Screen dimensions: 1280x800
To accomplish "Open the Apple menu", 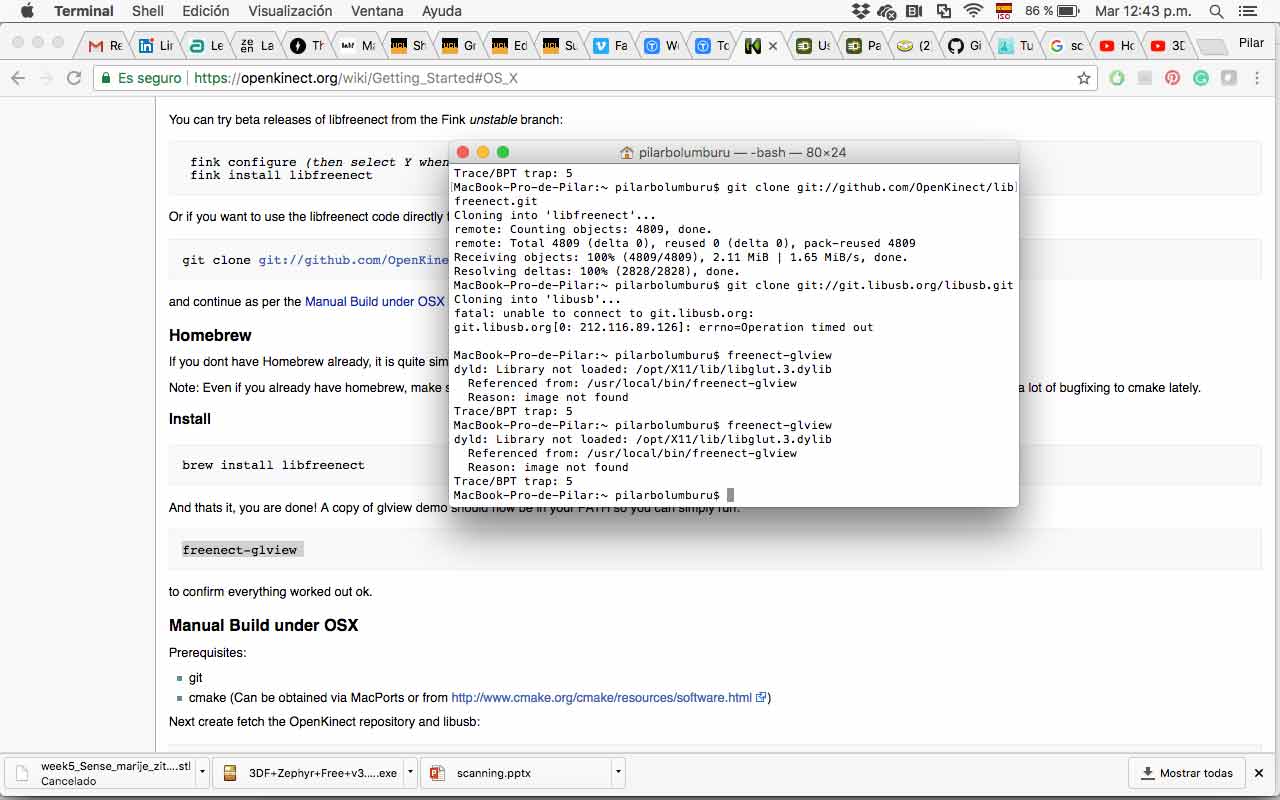I will (x=27, y=11).
